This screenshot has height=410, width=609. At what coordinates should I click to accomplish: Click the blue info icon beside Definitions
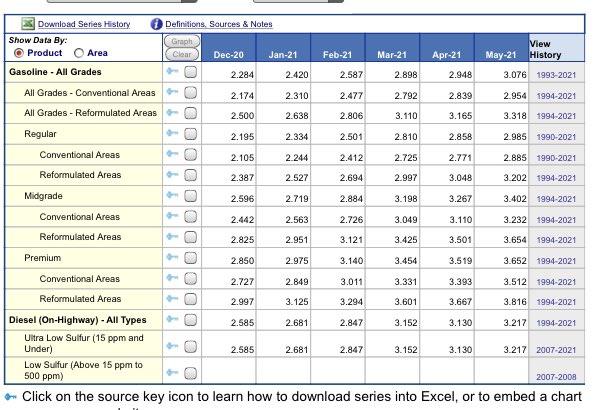[x=156, y=24]
